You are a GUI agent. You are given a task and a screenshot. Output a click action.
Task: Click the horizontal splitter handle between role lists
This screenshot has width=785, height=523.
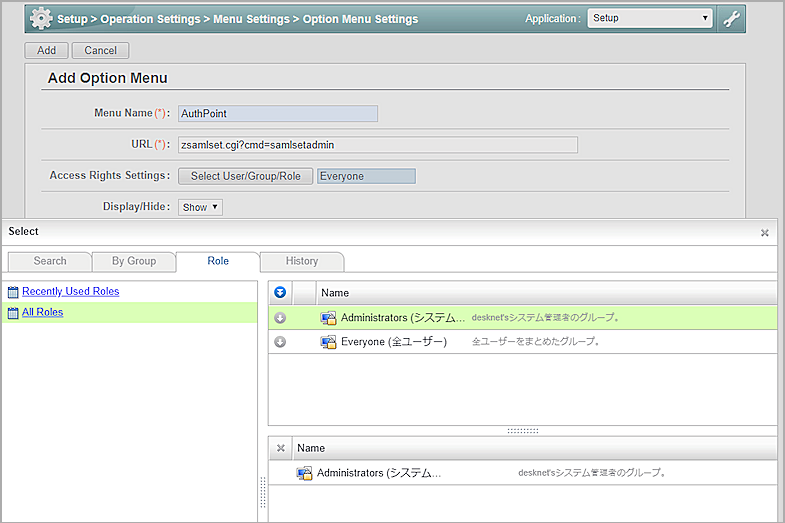tap(522, 431)
